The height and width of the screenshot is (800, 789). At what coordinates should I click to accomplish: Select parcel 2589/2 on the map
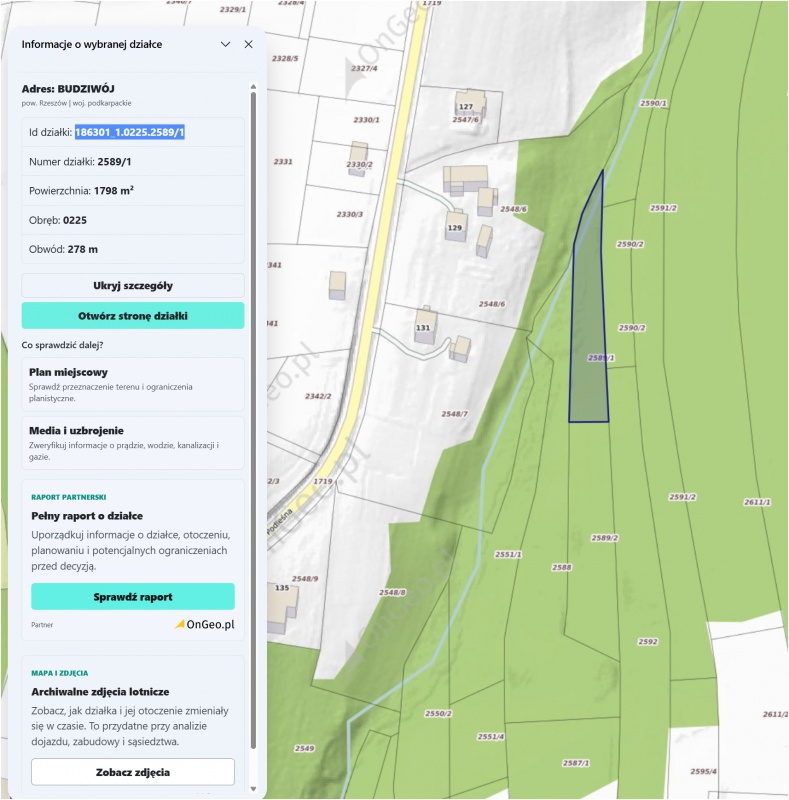tap(605, 538)
